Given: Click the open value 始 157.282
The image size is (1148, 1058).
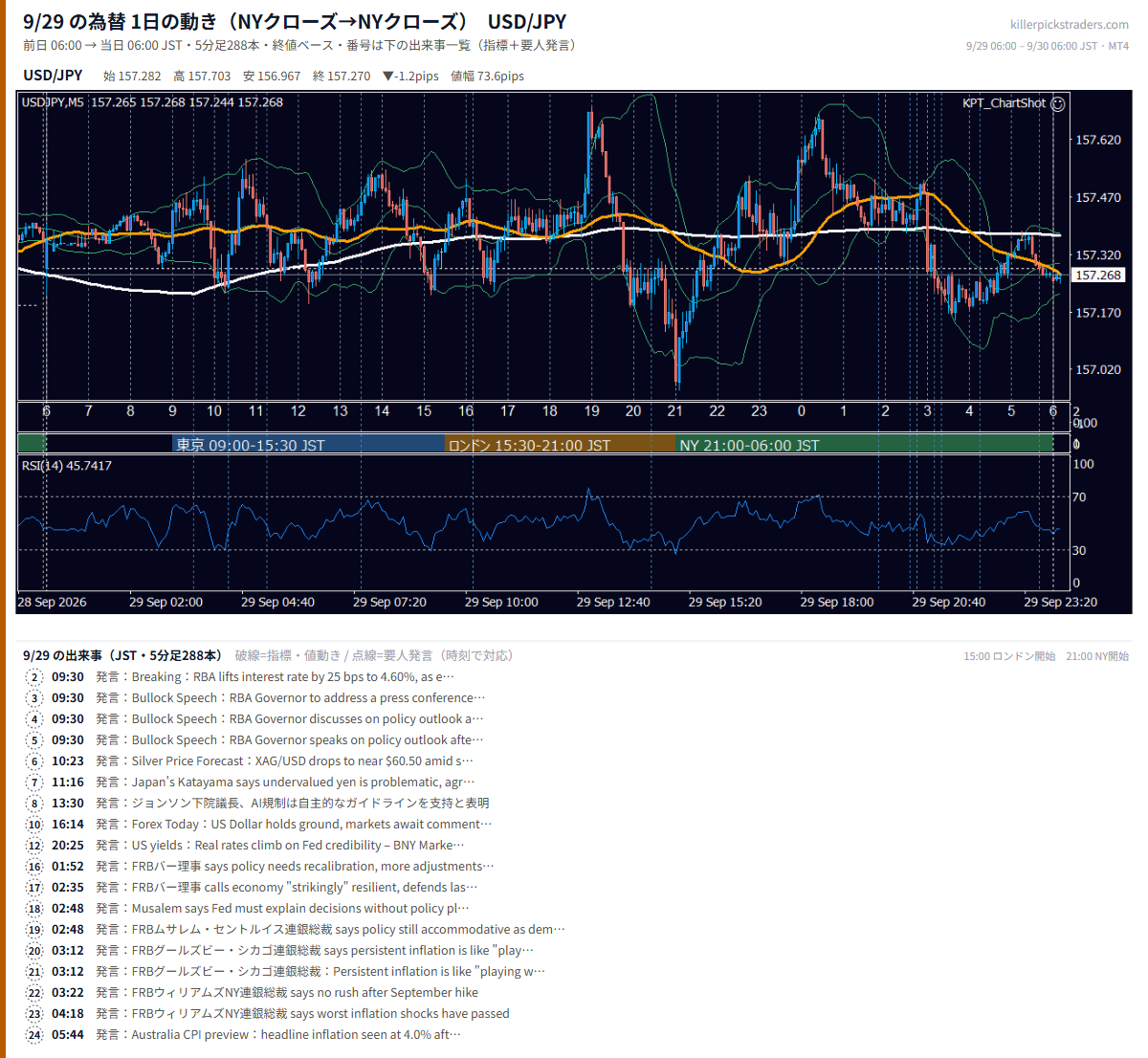Looking at the screenshot, I should click(132, 77).
